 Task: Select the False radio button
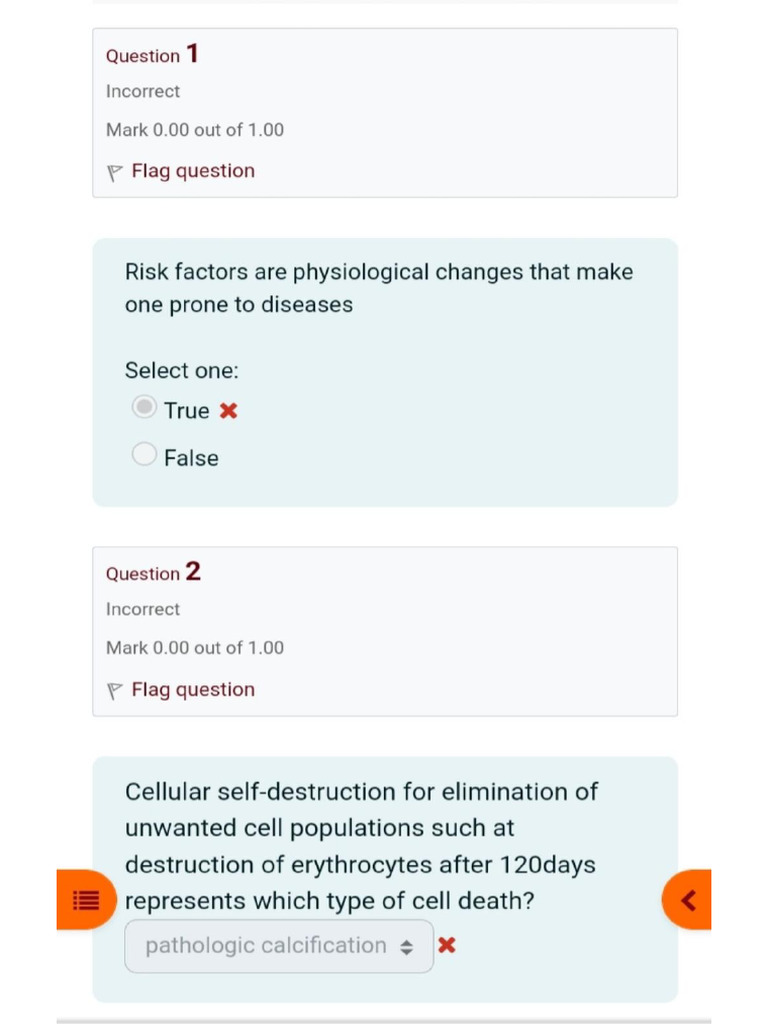pos(145,455)
